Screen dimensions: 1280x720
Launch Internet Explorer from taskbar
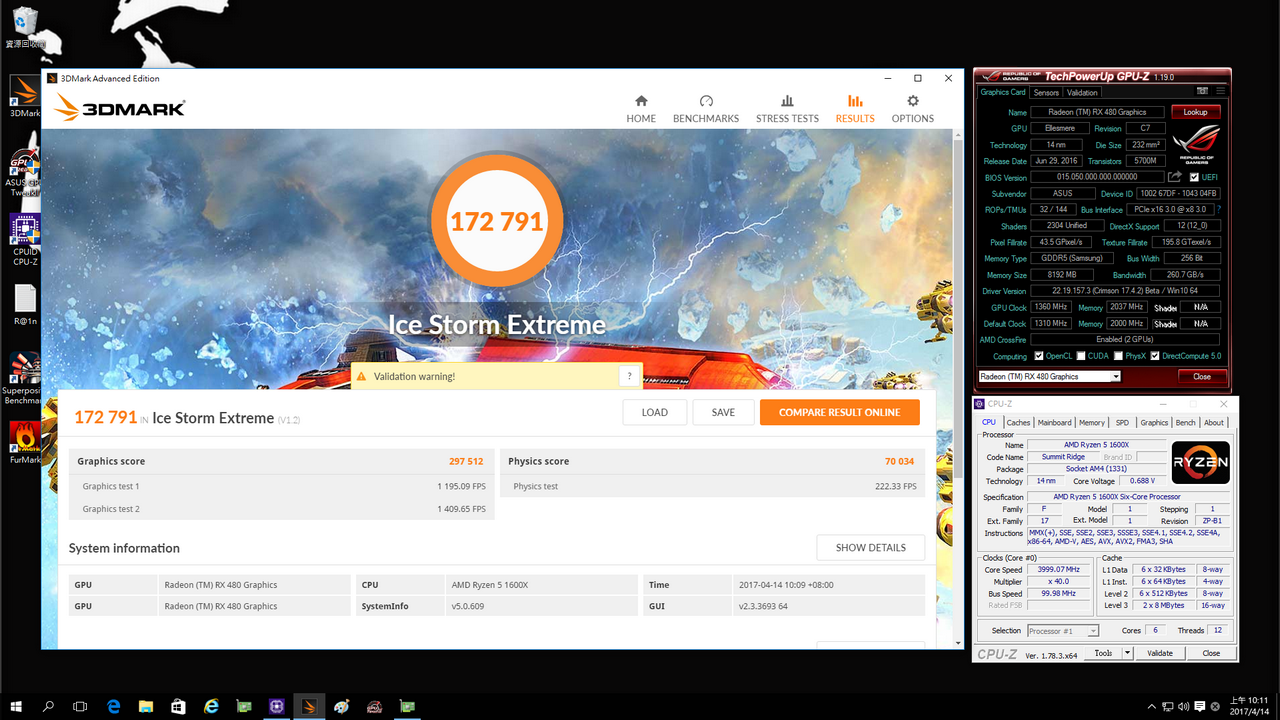(x=211, y=706)
